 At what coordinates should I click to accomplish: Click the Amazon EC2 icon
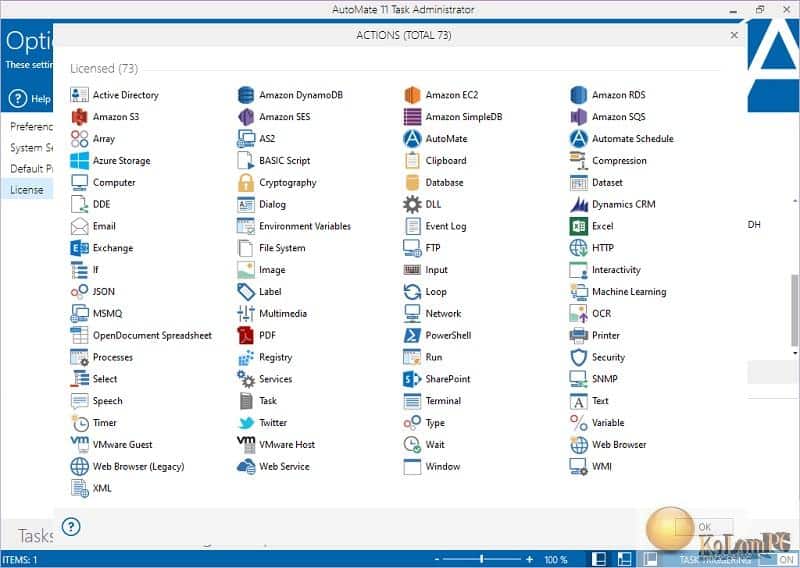click(x=412, y=95)
